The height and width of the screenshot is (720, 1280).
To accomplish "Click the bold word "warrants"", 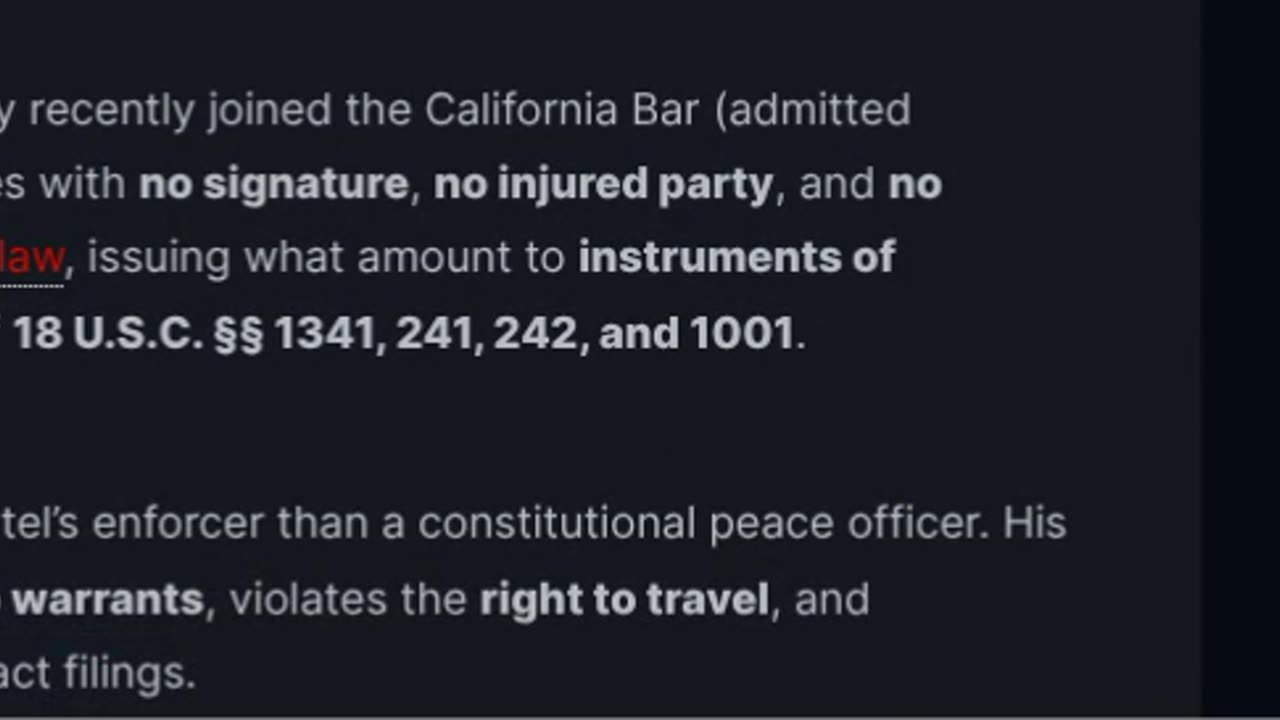I will coord(107,600).
